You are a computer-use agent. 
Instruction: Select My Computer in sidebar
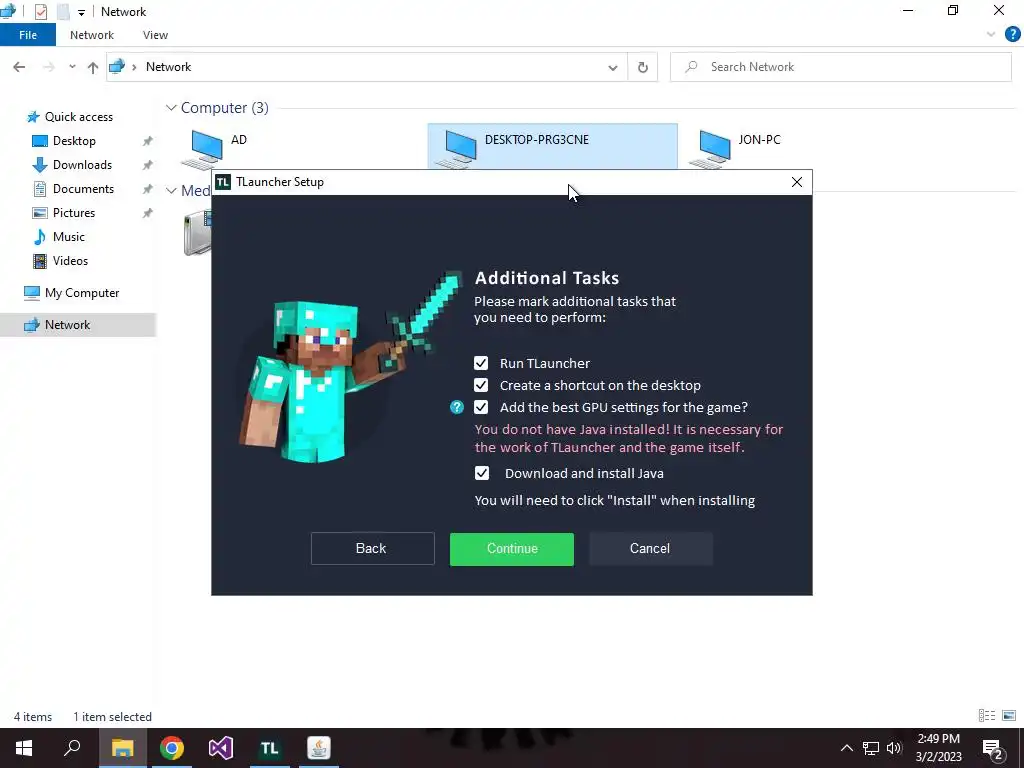pyautogui.click(x=82, y=293)
